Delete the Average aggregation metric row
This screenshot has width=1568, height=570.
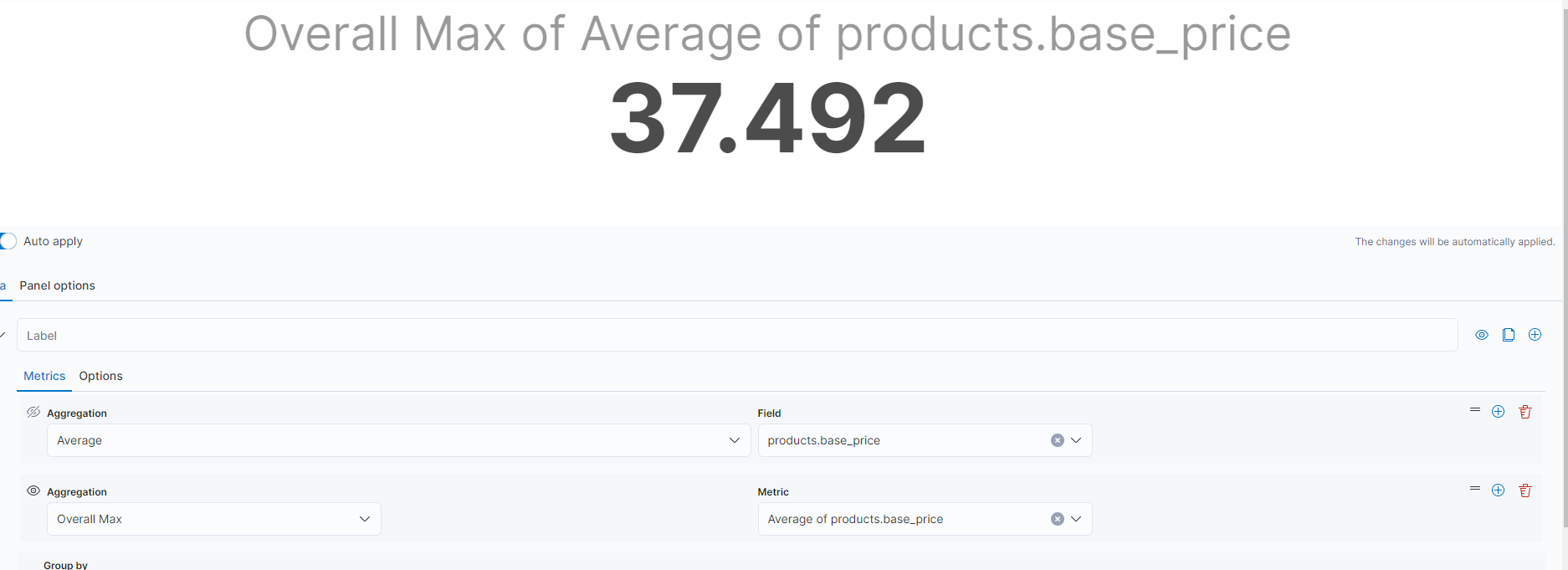[x=1525, y=412]
